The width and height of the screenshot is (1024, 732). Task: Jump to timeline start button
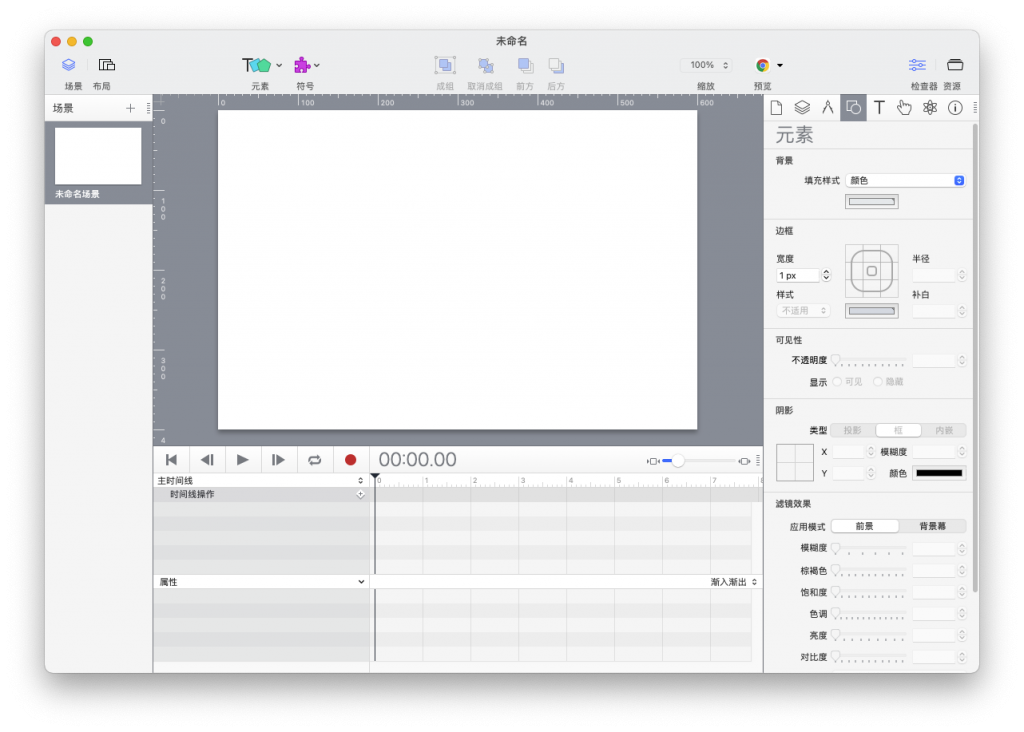pos(171,460)
